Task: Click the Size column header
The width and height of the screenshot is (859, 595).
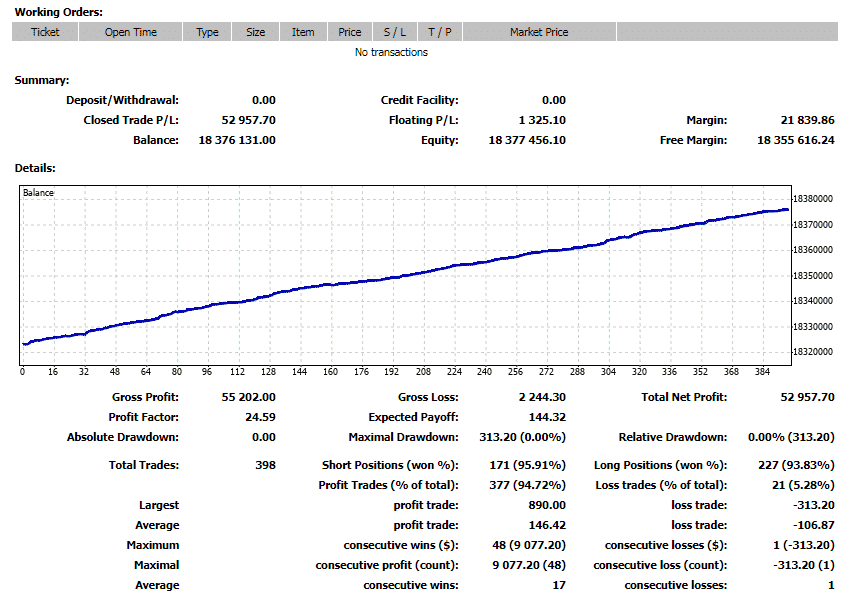Action: (x=256, y=31)
